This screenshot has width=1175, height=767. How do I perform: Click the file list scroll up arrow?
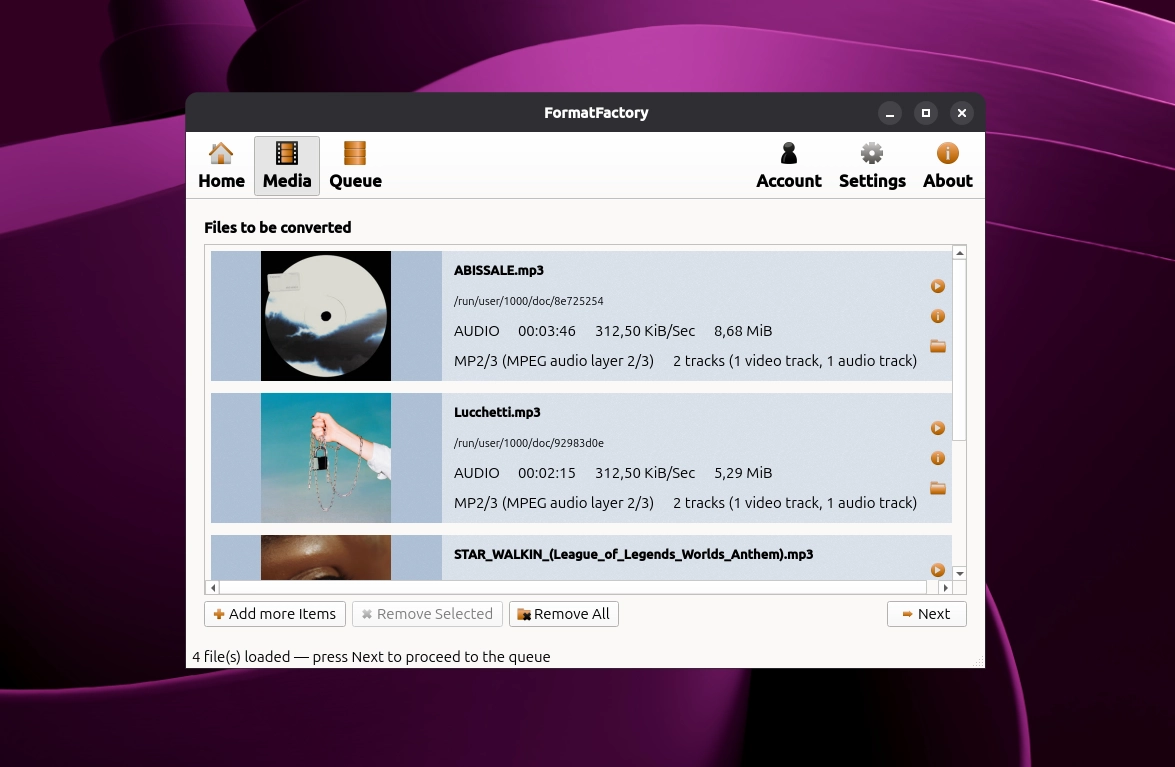pyautogui.click(x=959, y=253)
